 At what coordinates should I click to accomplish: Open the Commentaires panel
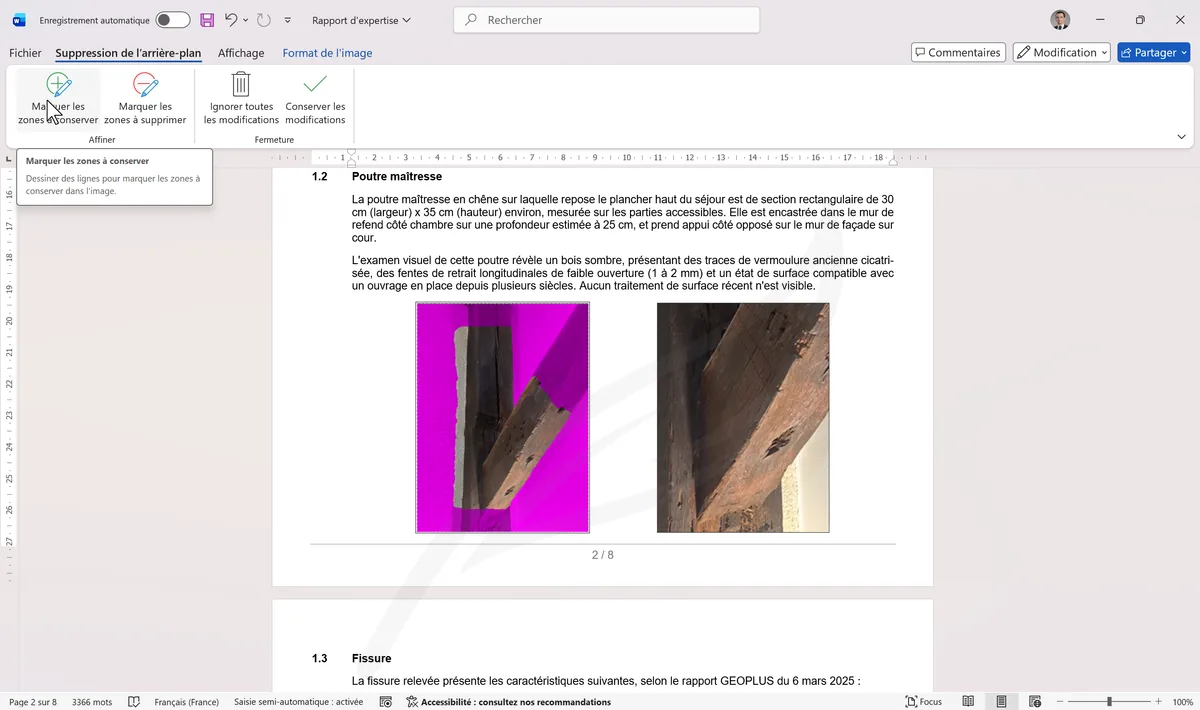957,52
